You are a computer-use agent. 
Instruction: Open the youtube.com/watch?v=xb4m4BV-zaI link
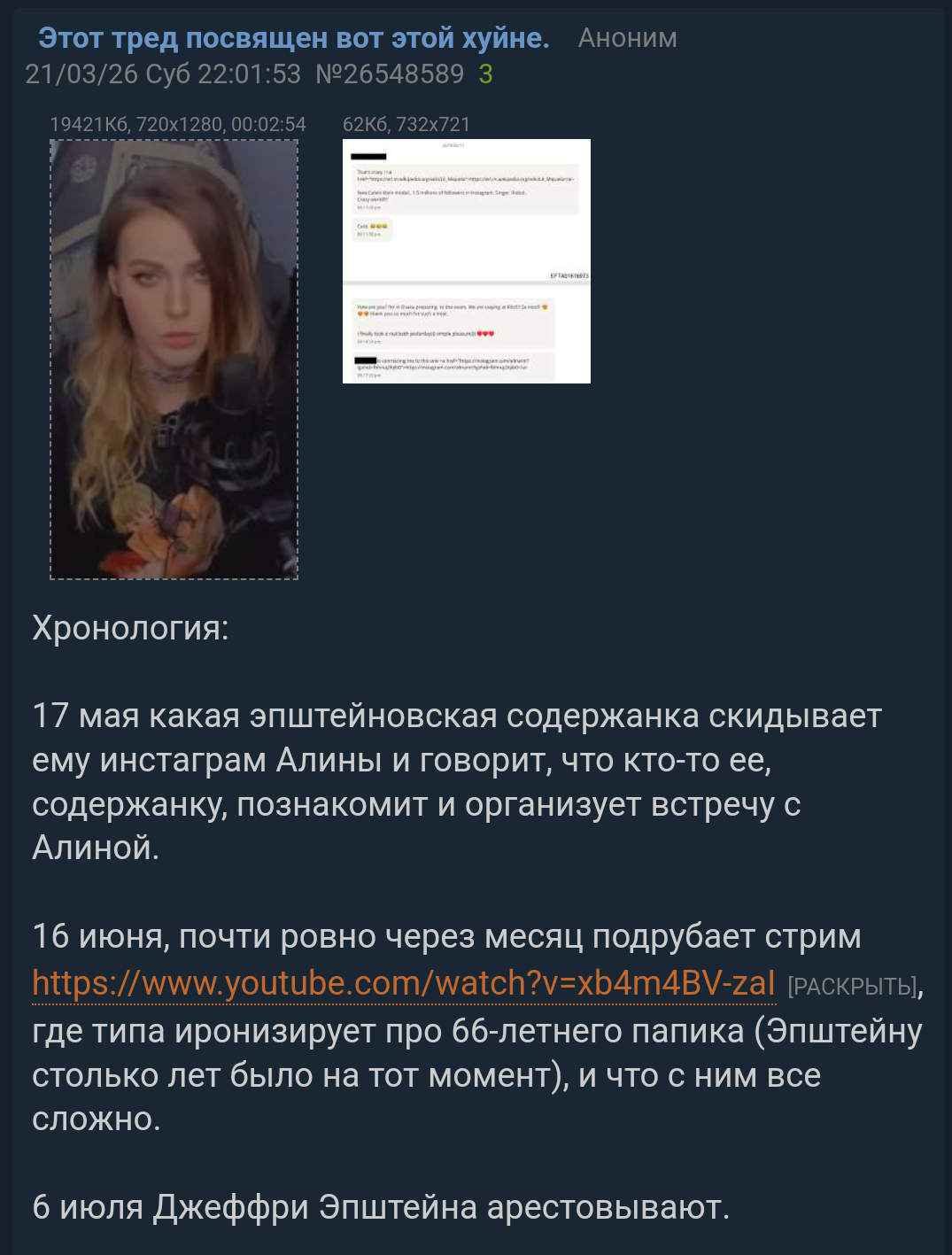coord(404,983)
